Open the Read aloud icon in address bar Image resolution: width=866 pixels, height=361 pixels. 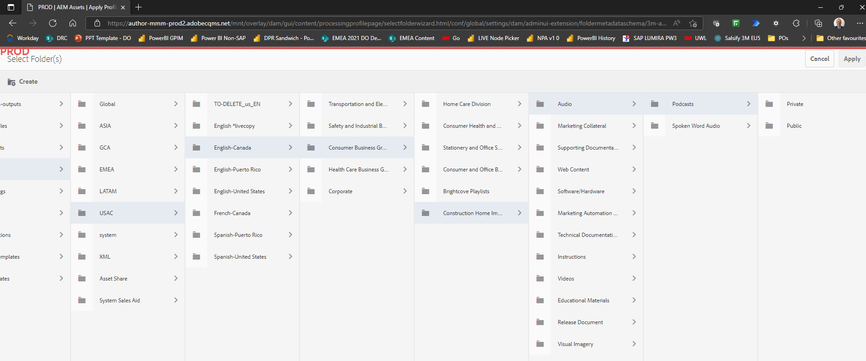pyautogui.click(x=677, y=23)
